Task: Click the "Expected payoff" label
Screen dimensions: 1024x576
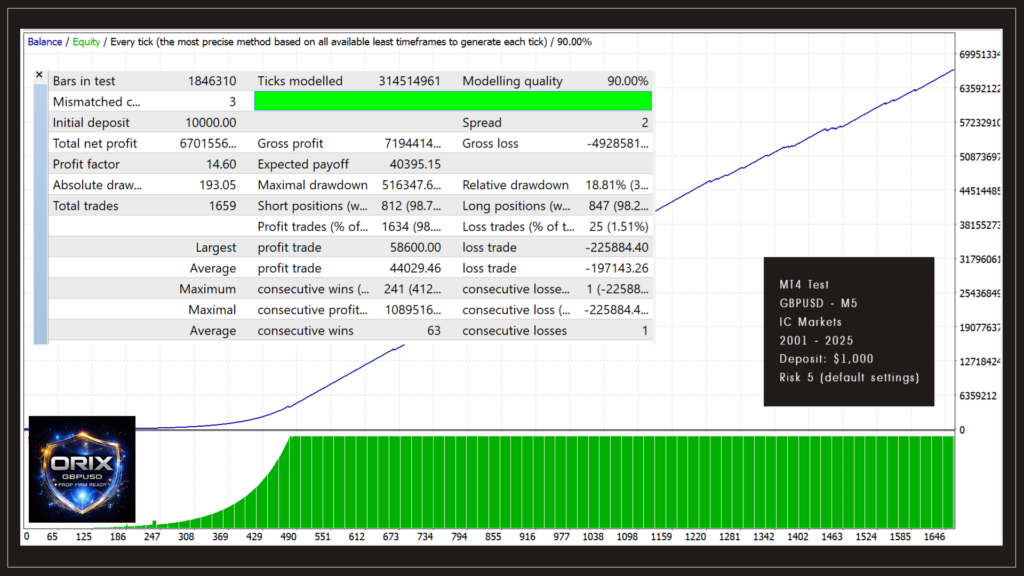Action: tap(303, 165)
